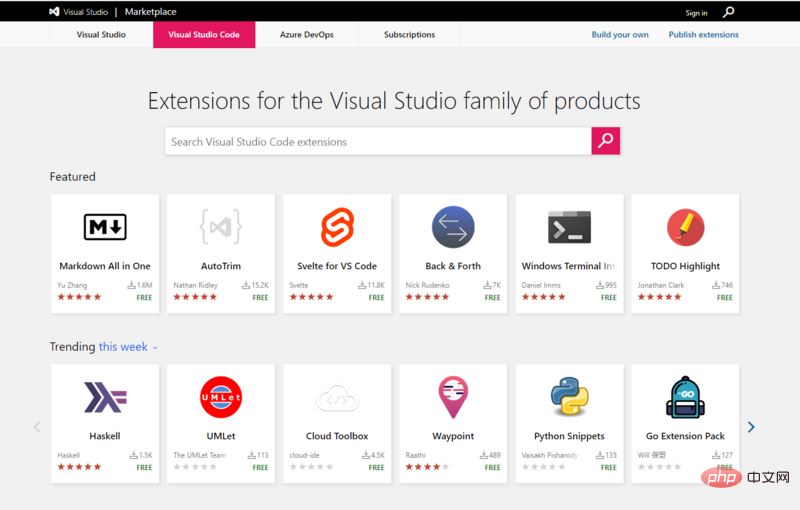Focus the Search Visual Studio Code extensions field
Screen dimensions: 800x510
(x=378, y=141)
